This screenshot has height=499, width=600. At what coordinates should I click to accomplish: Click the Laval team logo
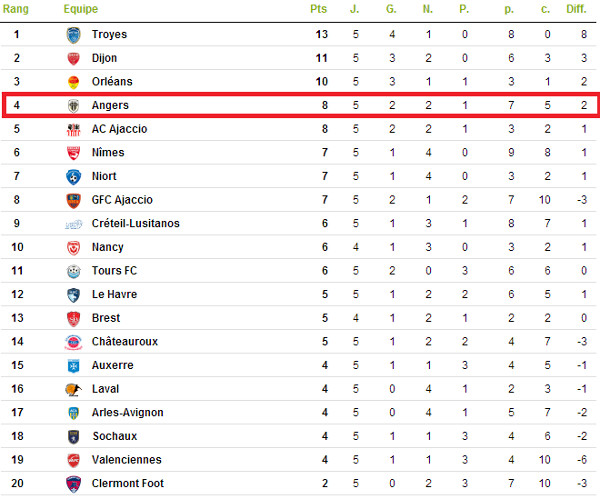[x=73, y=389]
